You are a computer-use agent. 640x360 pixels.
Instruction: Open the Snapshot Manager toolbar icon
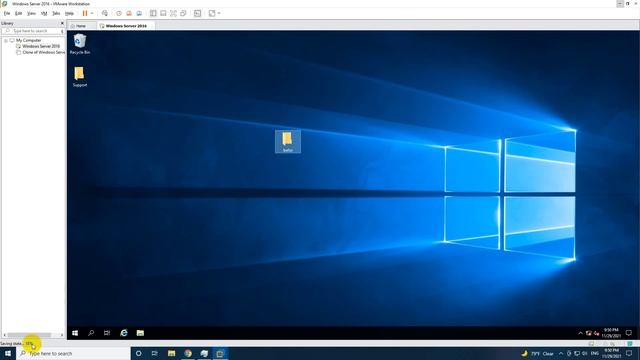tap(139, 13)
